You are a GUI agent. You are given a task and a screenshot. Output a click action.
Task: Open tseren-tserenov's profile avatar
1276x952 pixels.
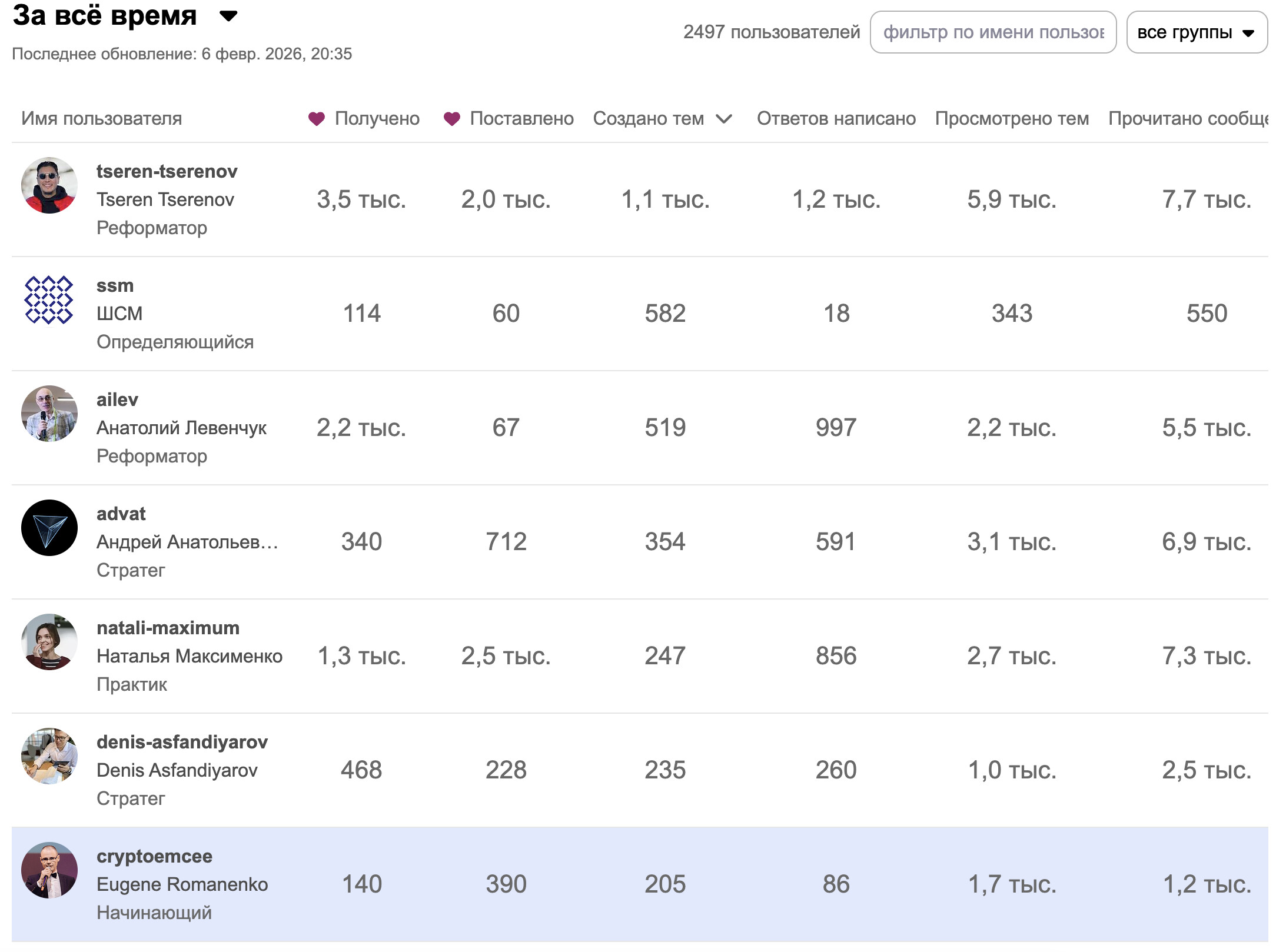click(49, 185)
